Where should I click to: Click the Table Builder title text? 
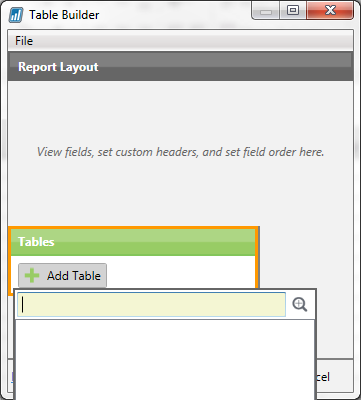[64, 15]
